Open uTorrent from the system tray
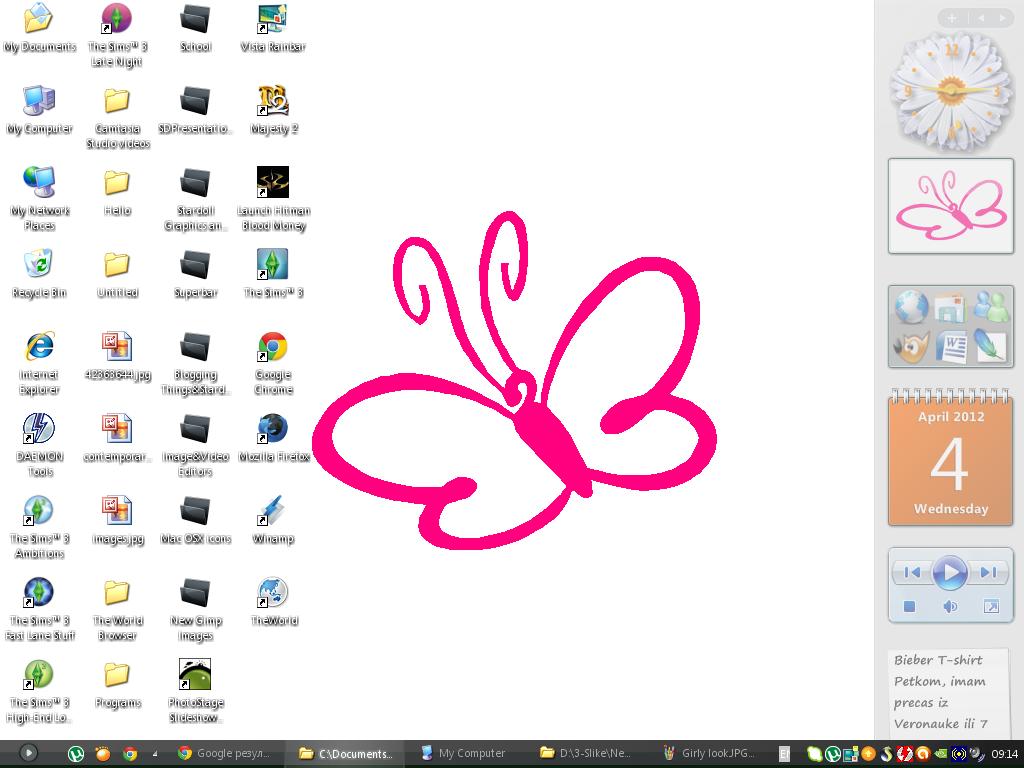Image resolution: width=1024 pixels, height=768 pixels. (834, 753)
